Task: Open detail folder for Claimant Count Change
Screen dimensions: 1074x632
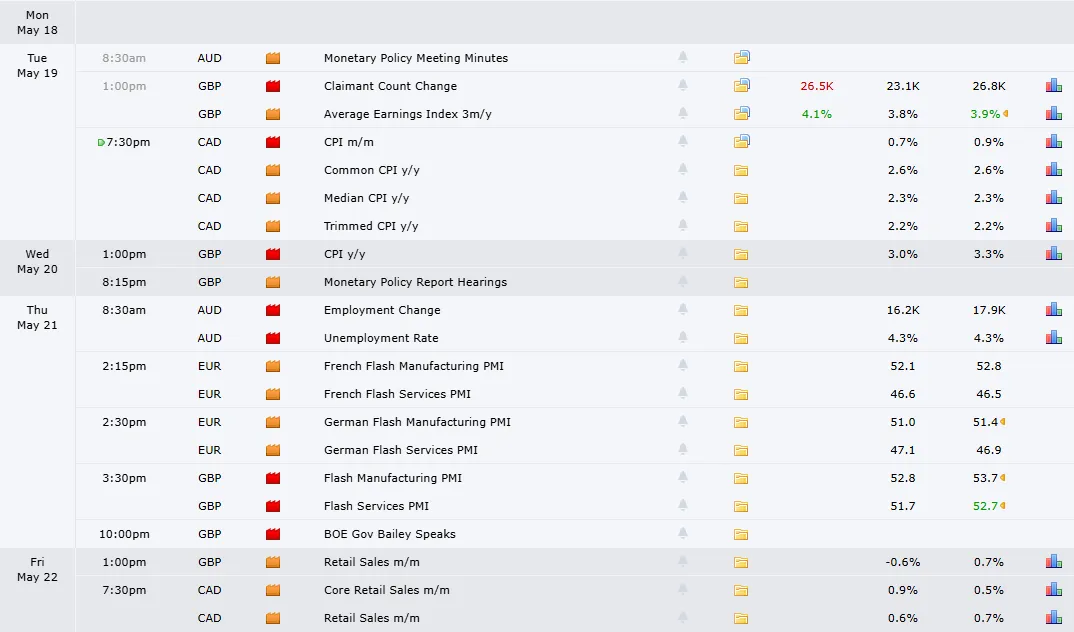Action: [x=741, y=86]
